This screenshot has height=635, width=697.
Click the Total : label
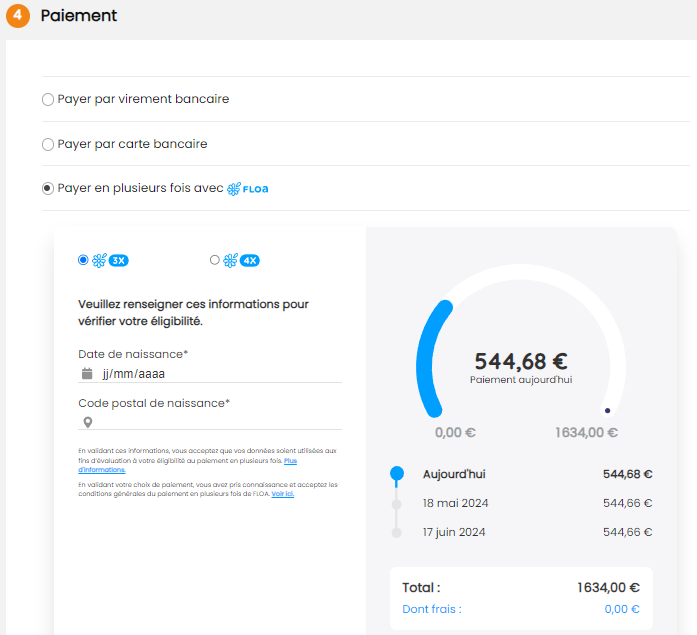pos(421,587)
